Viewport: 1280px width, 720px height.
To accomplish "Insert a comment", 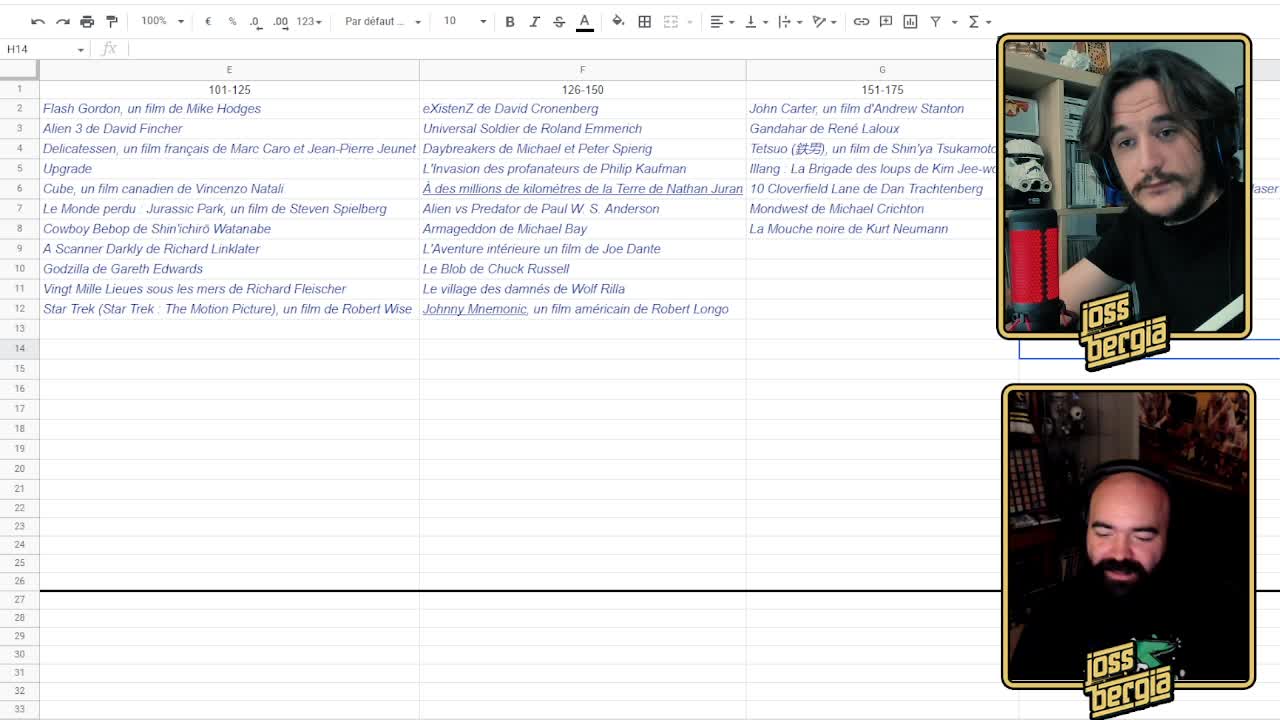I will [886, 21].
